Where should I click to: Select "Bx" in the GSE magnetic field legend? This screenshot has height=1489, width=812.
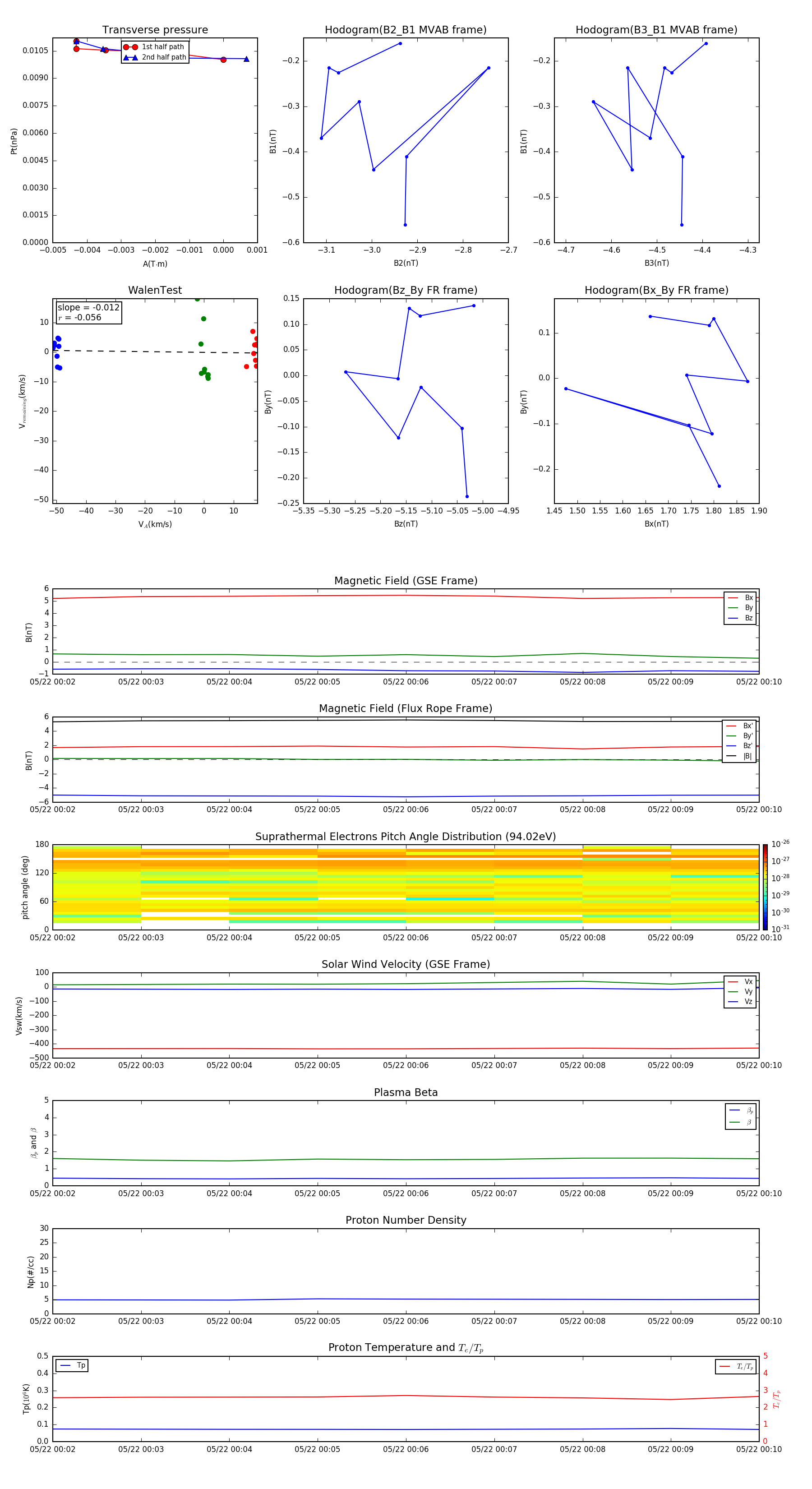[741, 598]
